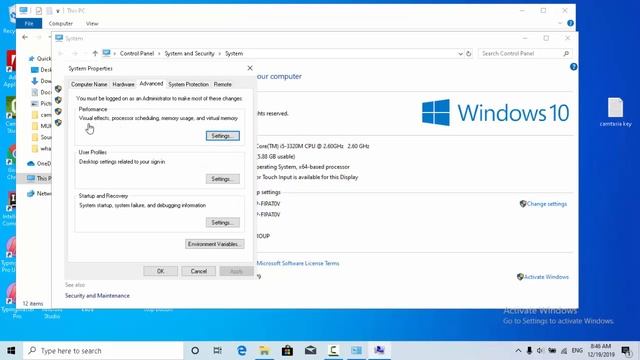Open File Explorer from the taskbar

[x=264, y=351]
